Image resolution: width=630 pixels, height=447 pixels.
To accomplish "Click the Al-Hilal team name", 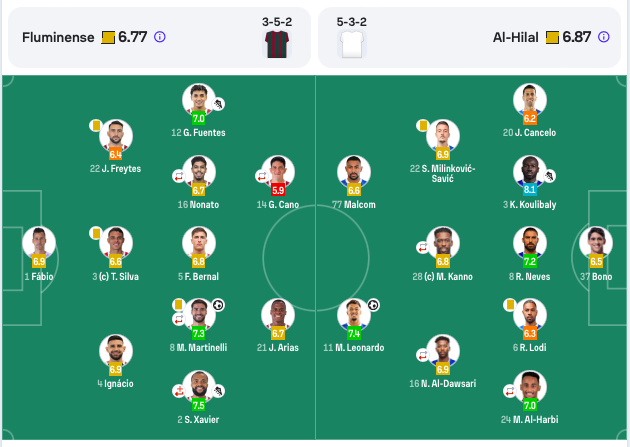I will 515,37.
